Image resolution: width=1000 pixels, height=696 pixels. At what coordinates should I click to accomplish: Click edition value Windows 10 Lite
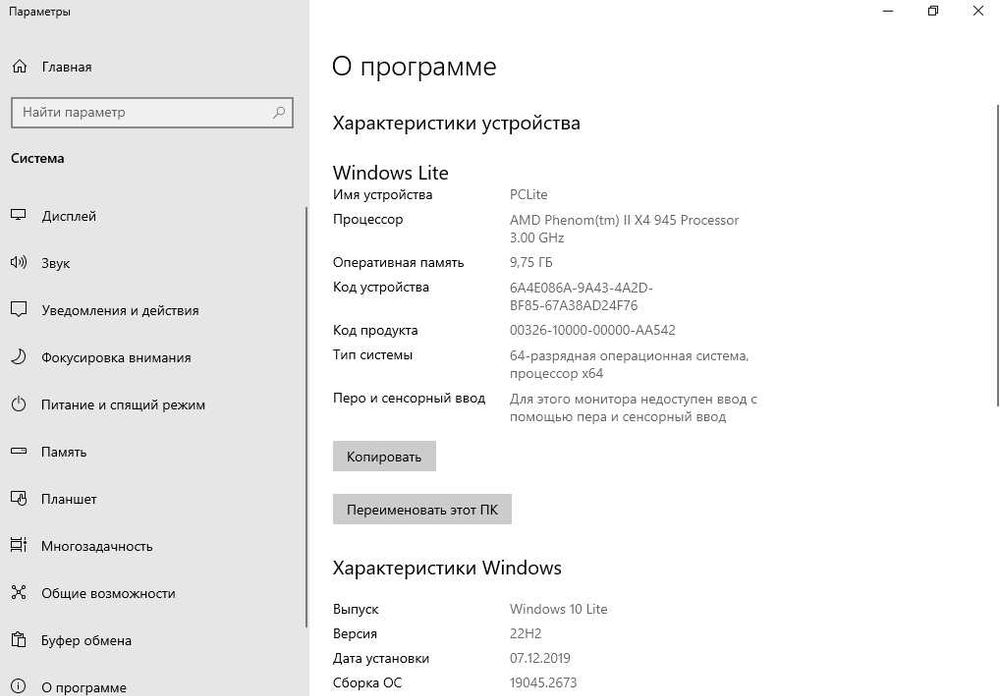558,609
